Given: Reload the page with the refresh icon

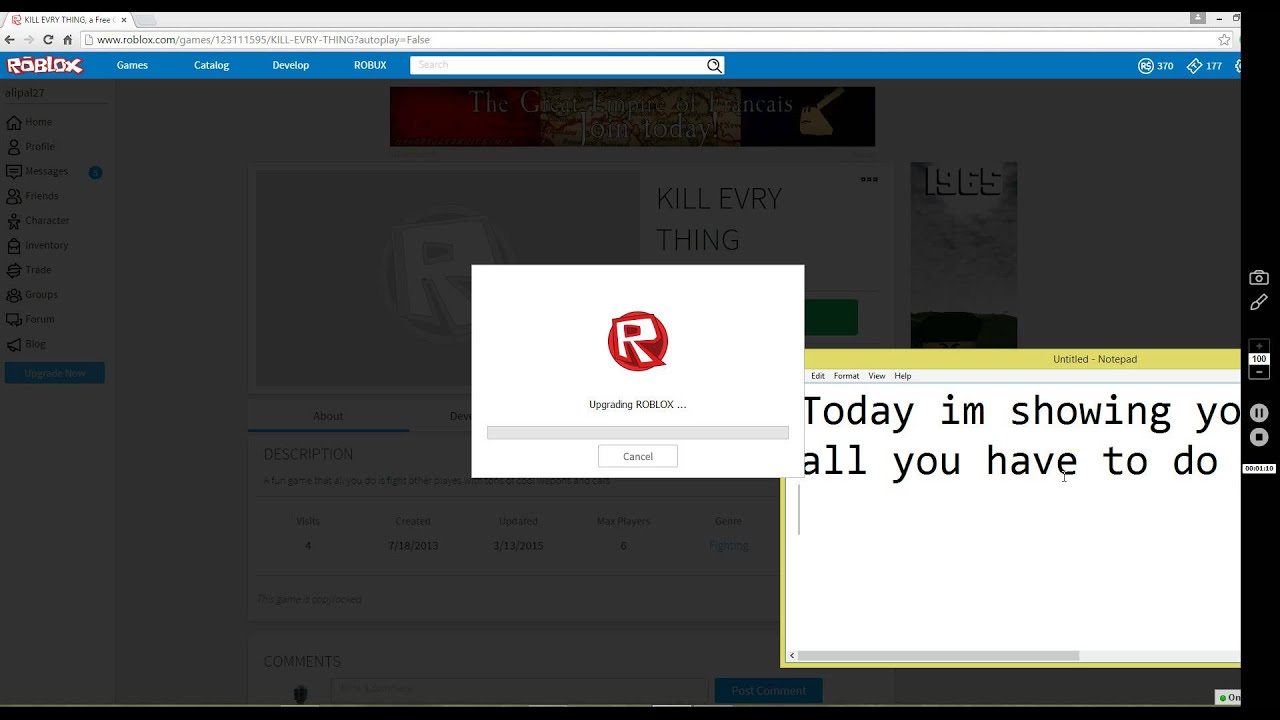Looking at the screenshot, I should 48,40.
